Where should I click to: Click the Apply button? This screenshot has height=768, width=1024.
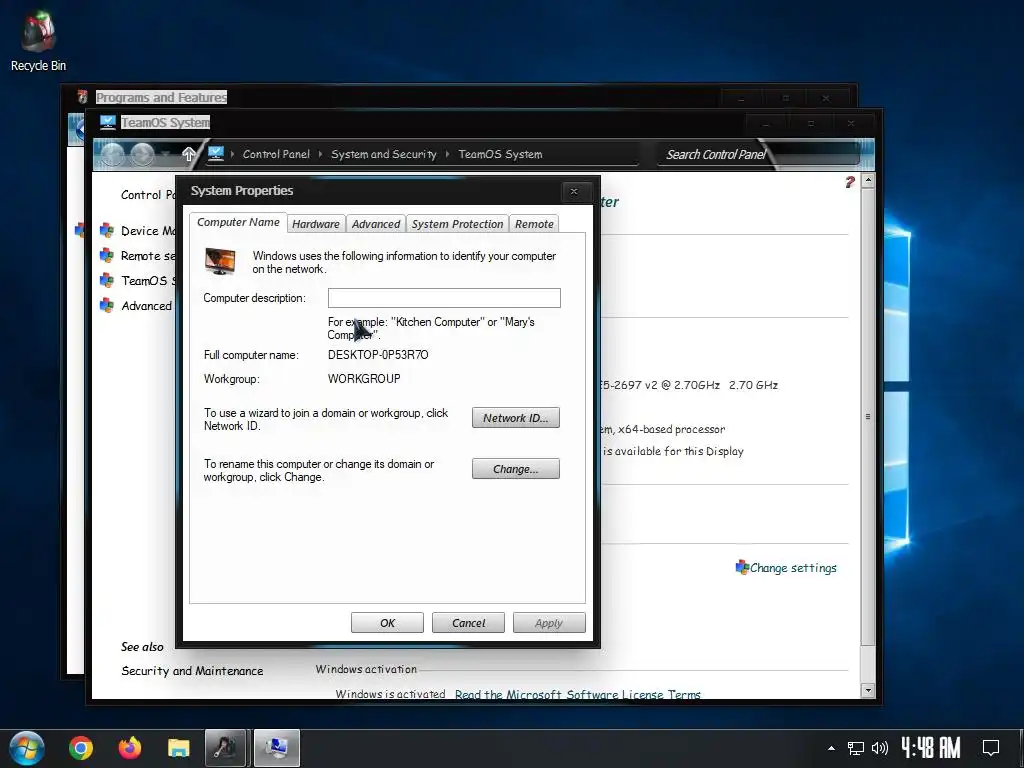tap(549, 623)
